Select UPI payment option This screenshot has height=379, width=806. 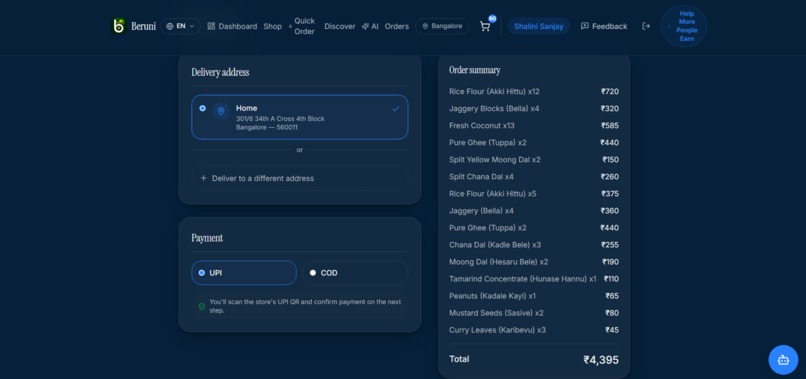(244, 273)
